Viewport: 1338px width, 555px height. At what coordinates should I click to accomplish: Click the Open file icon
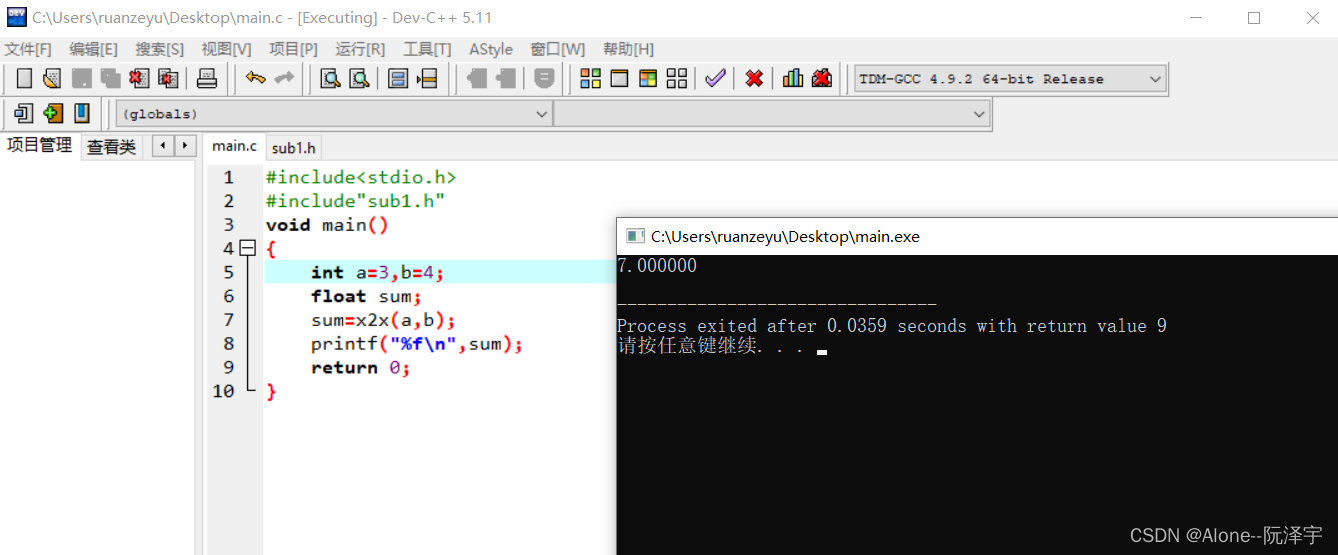[53, 78]
